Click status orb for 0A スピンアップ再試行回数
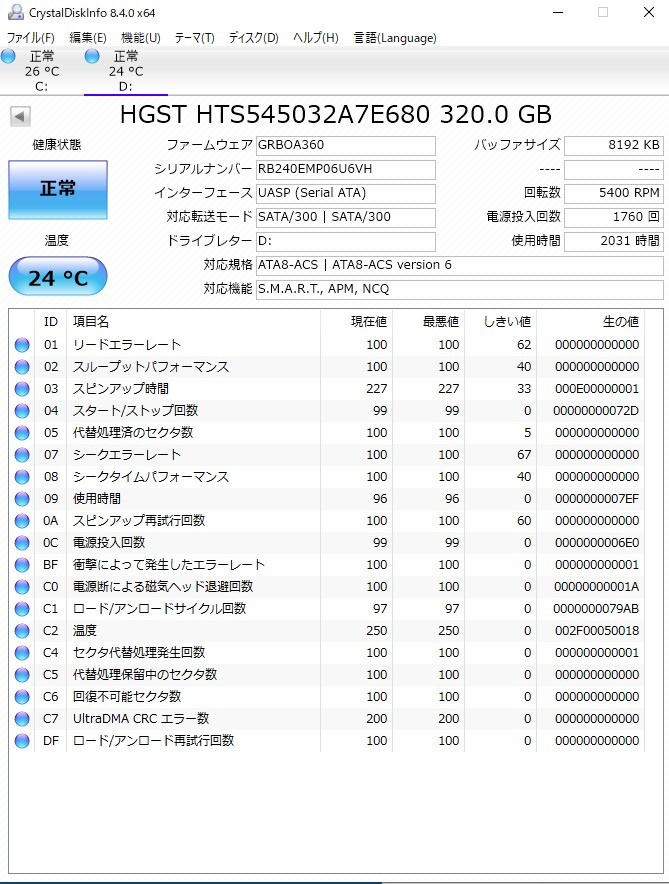 (22, 521)
